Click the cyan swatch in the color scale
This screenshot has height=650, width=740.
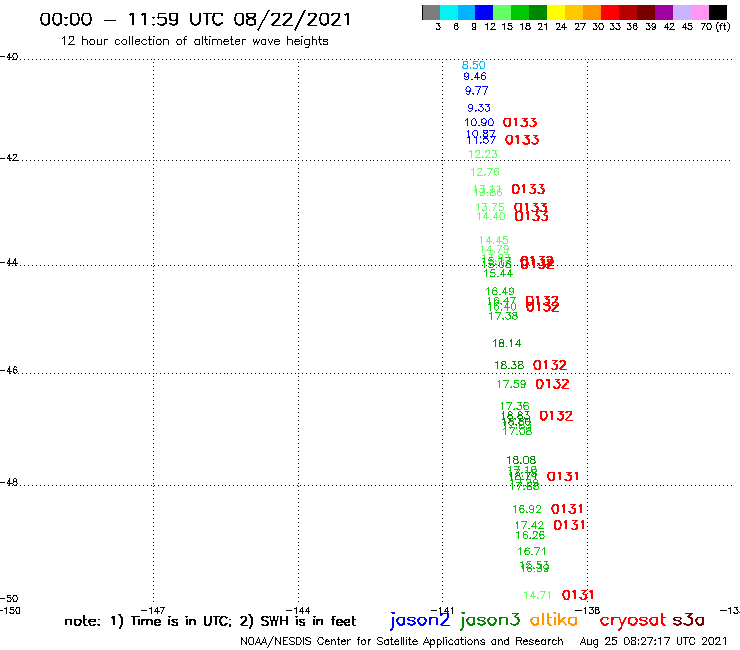click(449, 12)
